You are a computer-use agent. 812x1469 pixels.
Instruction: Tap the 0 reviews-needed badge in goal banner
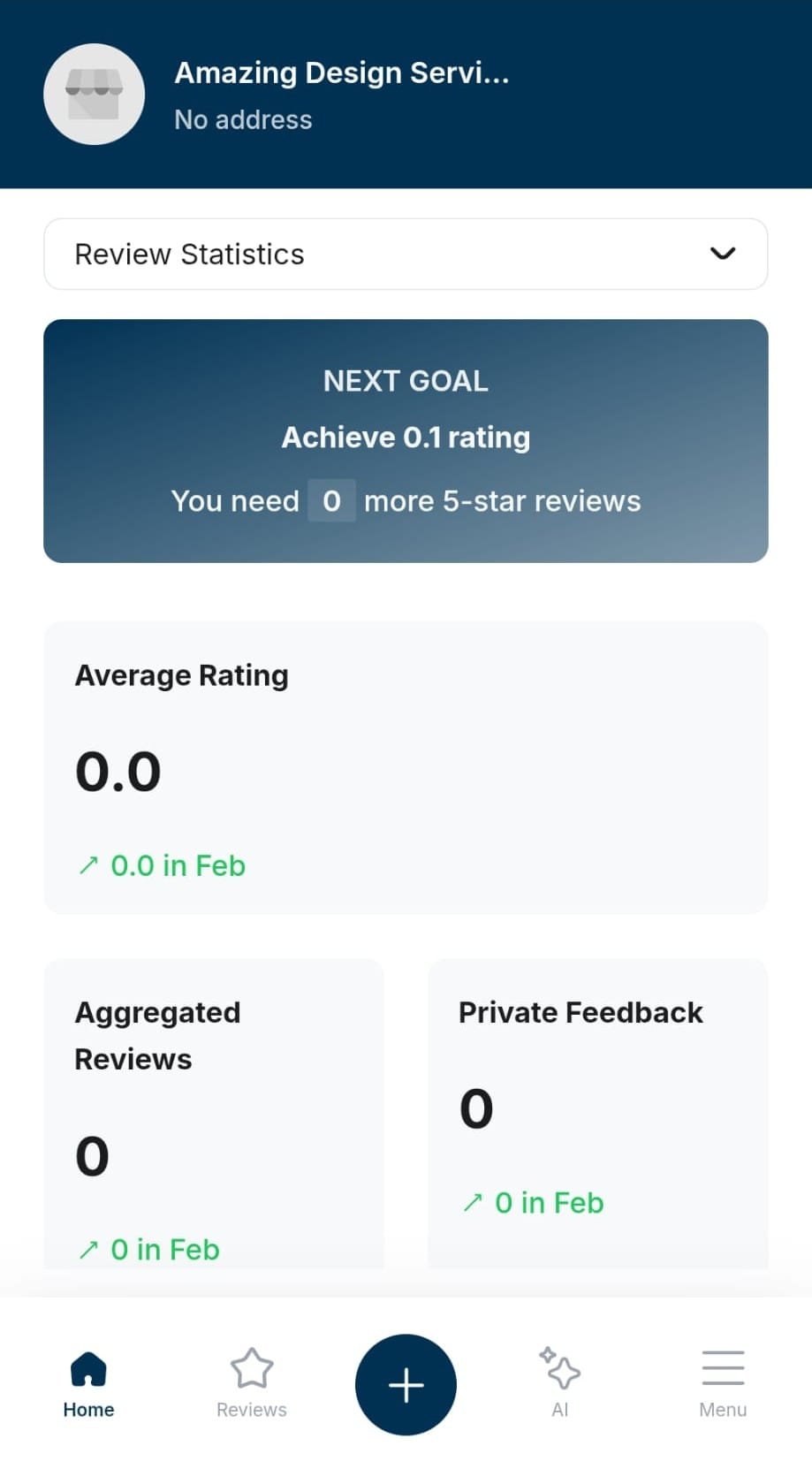click(x=331, y=501)
